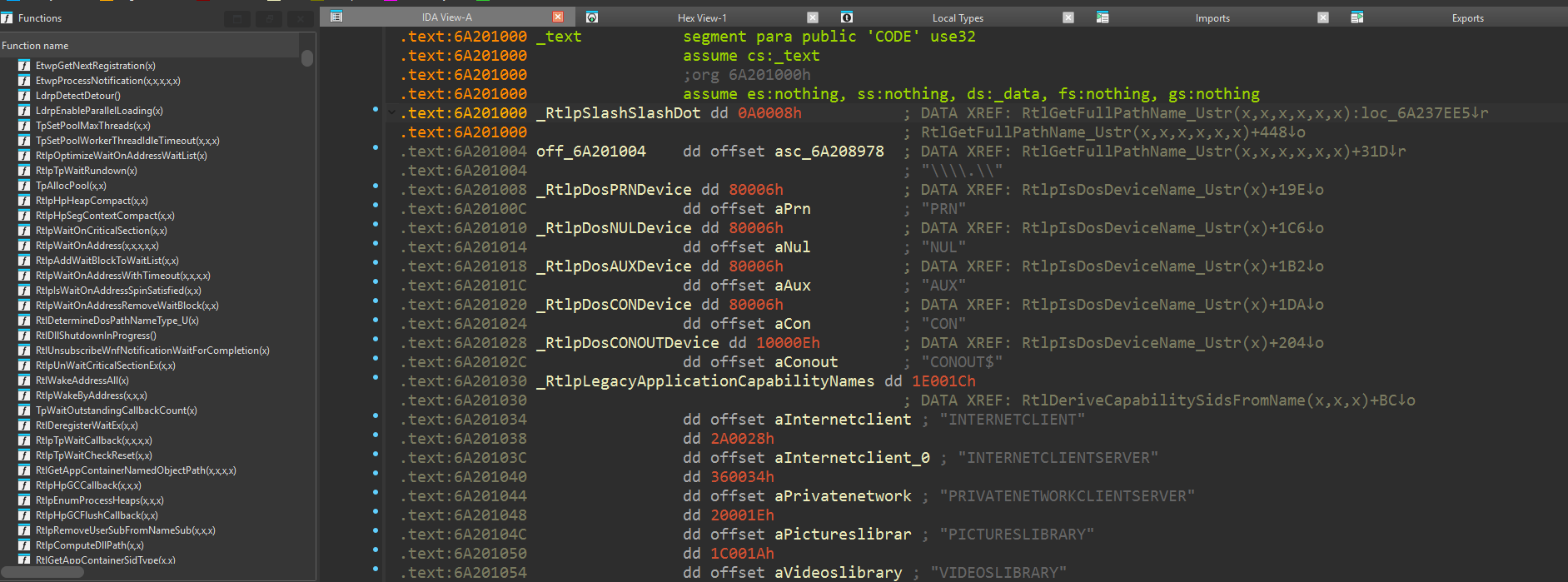Close the Functions panel

[301, 18]
